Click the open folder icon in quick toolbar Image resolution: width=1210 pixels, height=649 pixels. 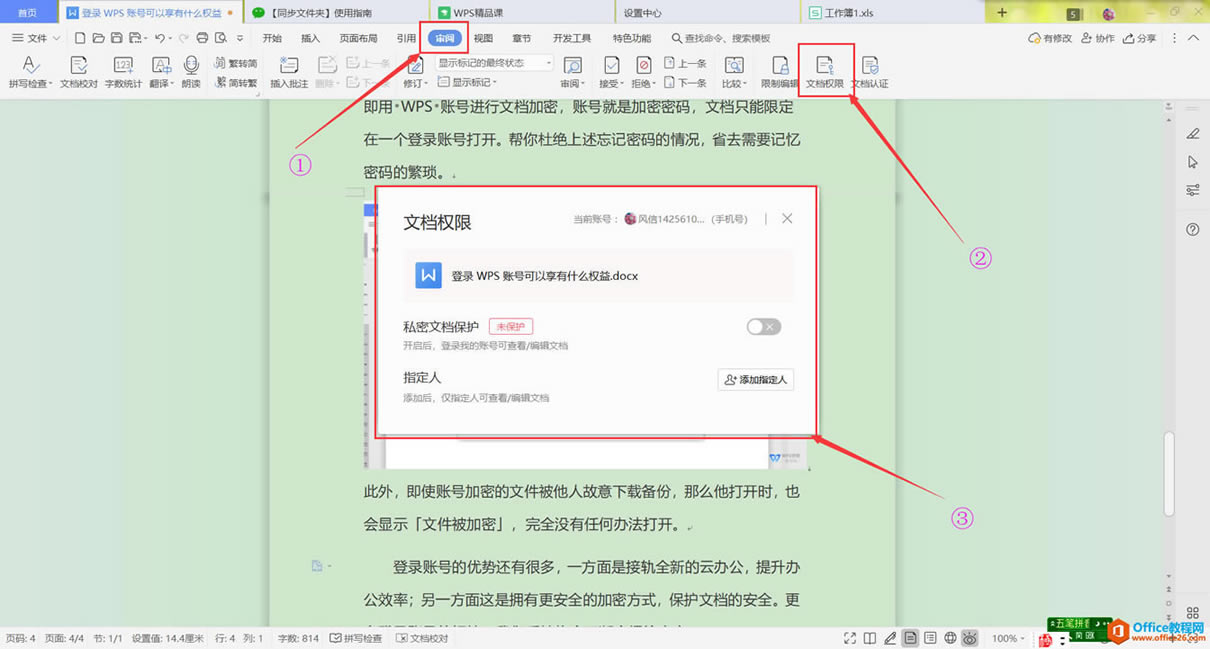[98, 38]
